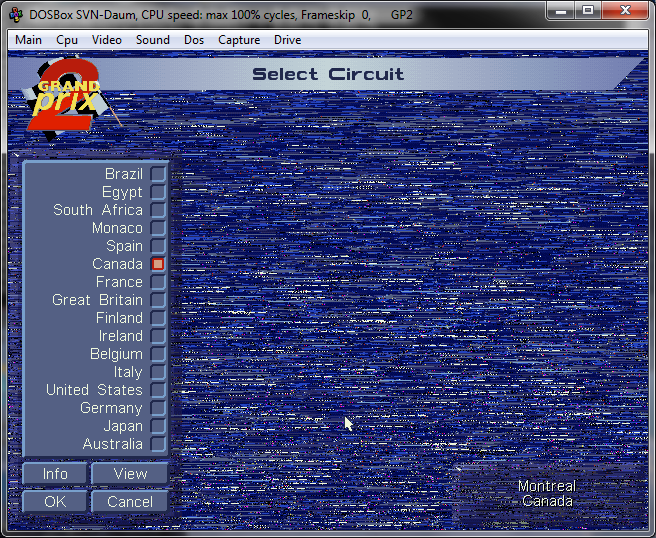Select the Ireland circuit checkbox
The height and width of the screenshot is (538, 656).
point(158,336)
